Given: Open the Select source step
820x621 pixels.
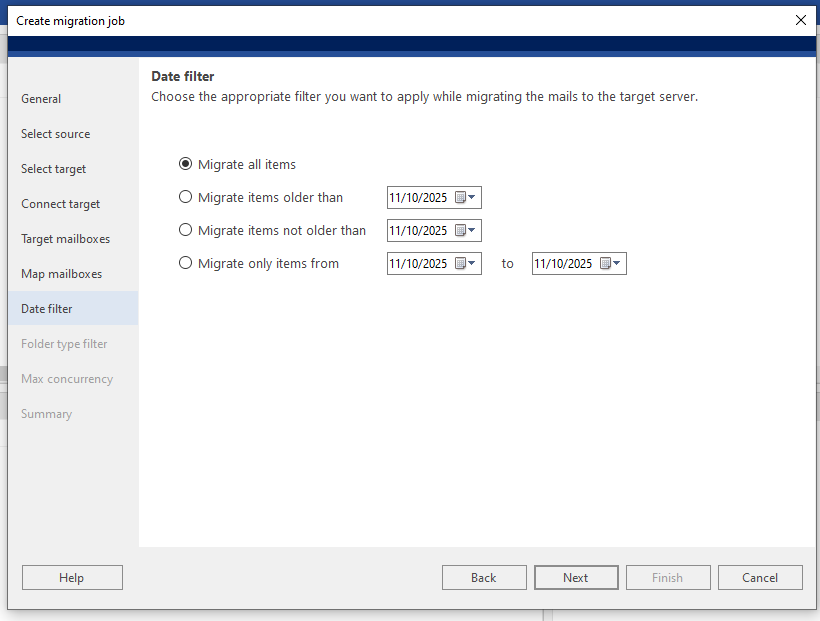Looking at the screenshot, I should coord(55,134).
